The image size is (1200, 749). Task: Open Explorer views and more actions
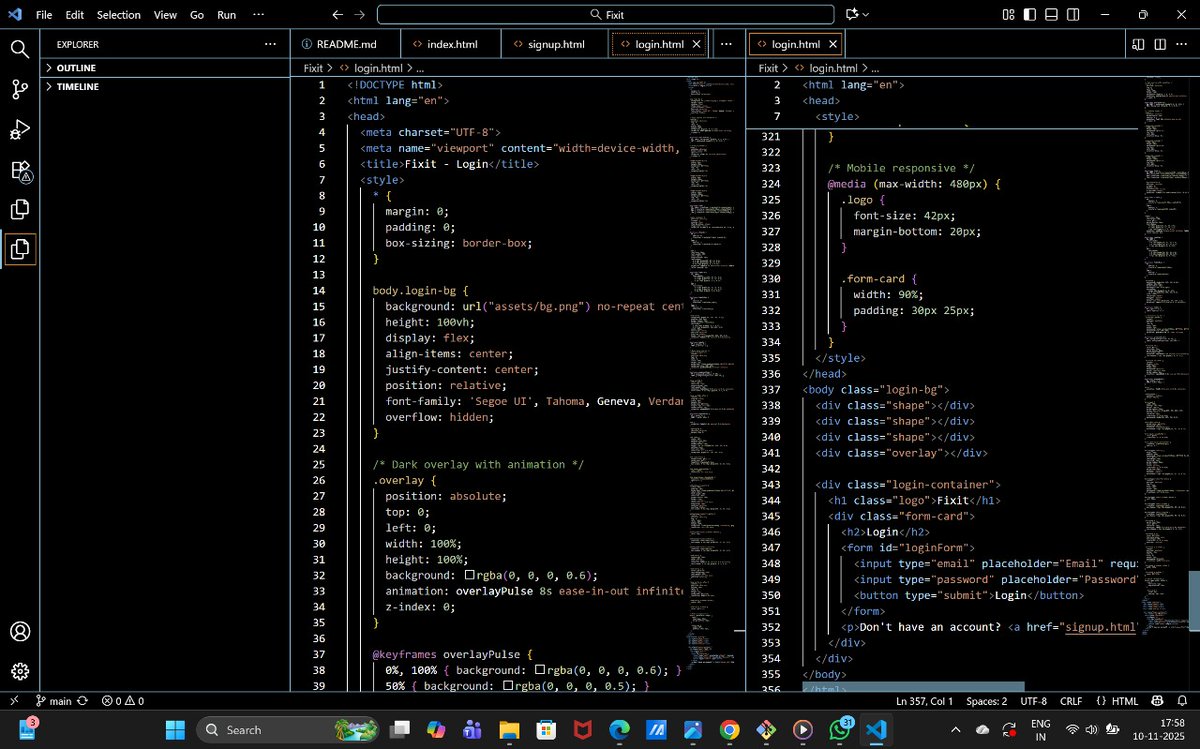[270, 44]
